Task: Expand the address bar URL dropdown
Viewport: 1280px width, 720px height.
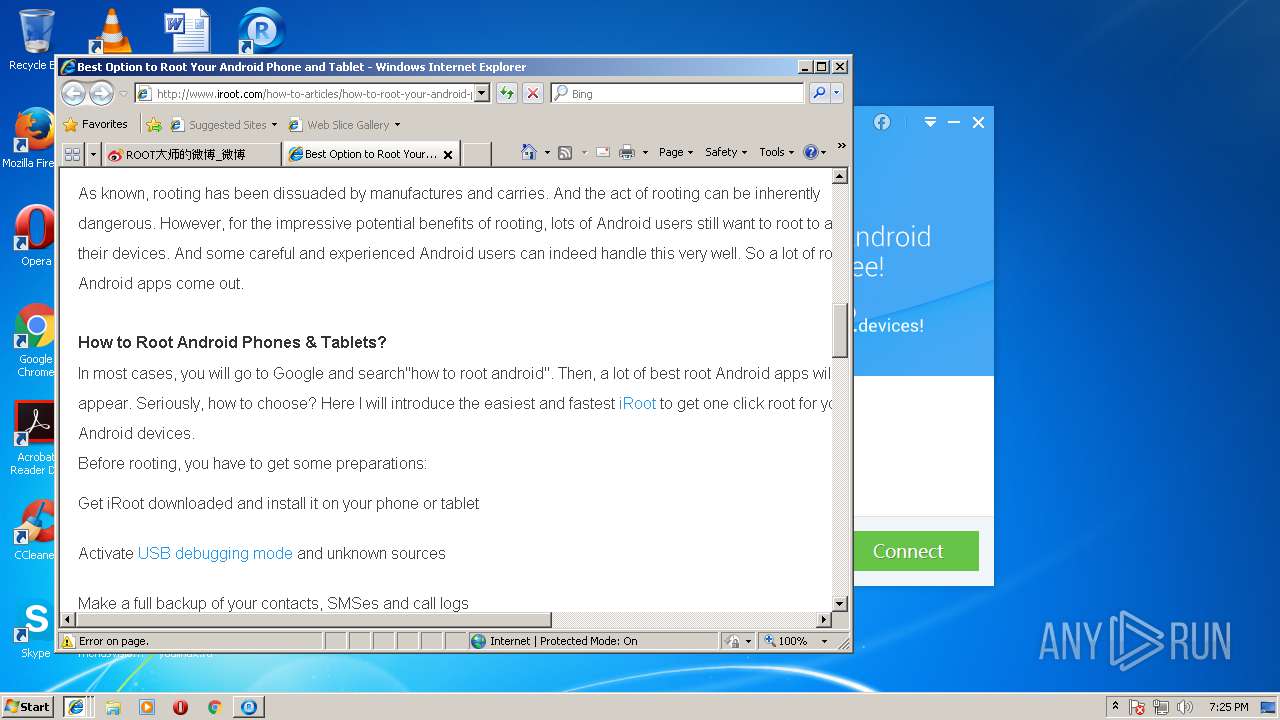Action: point(481,93)
